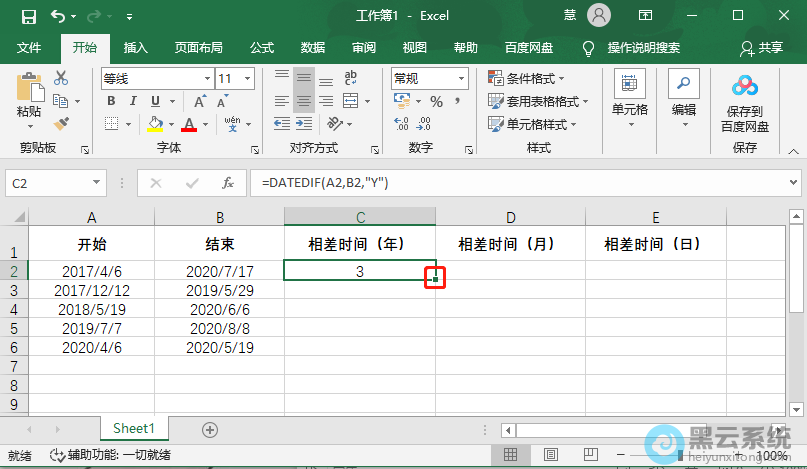807x469 pixels.
Task: Click the 粘贴 paste button
Action: [x=29, y=100]
